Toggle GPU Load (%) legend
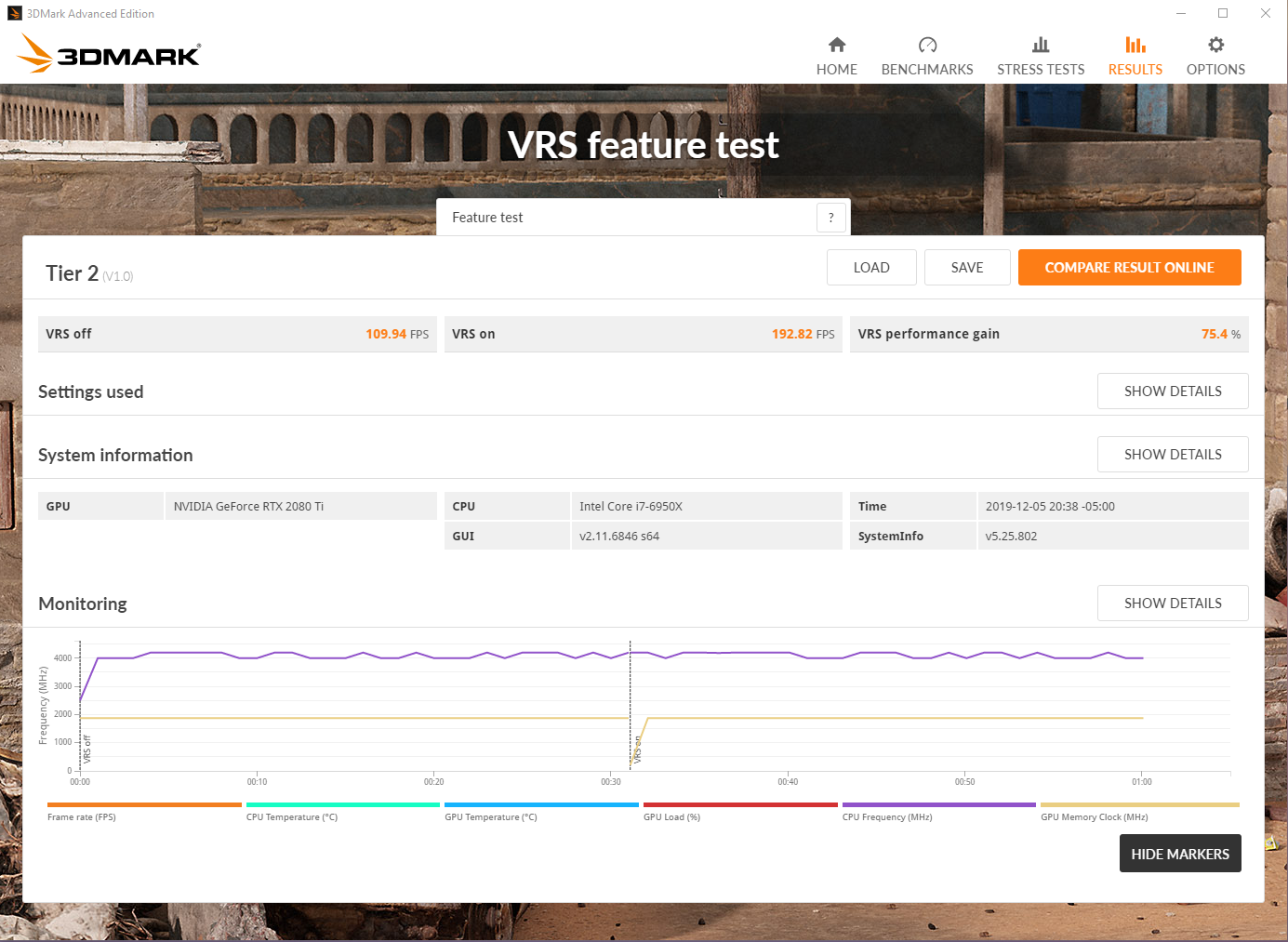The height and width of the screenshot is (942, 1288). [740, 811]
